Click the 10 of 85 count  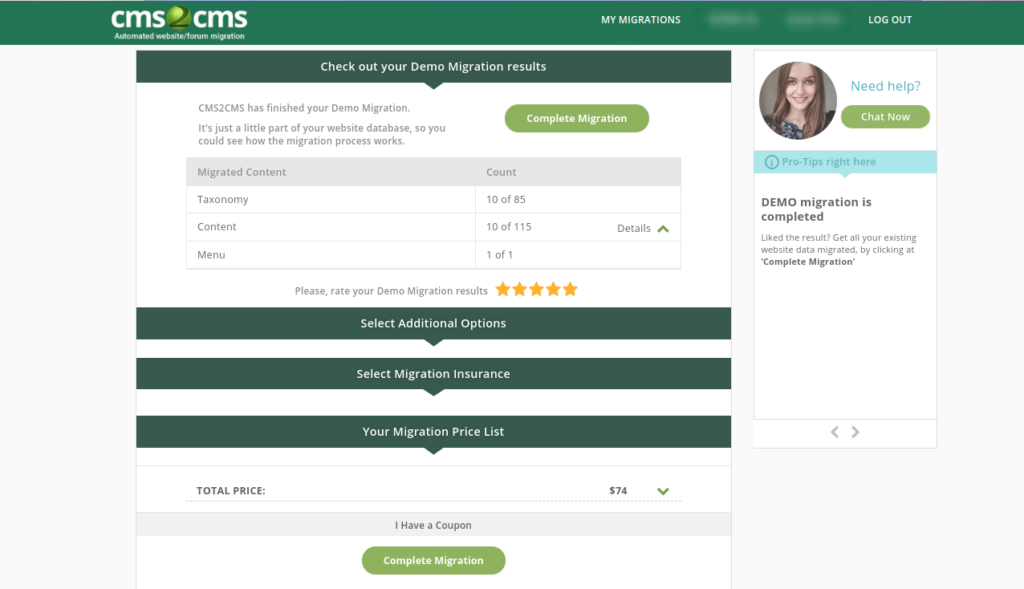point(505,199)
